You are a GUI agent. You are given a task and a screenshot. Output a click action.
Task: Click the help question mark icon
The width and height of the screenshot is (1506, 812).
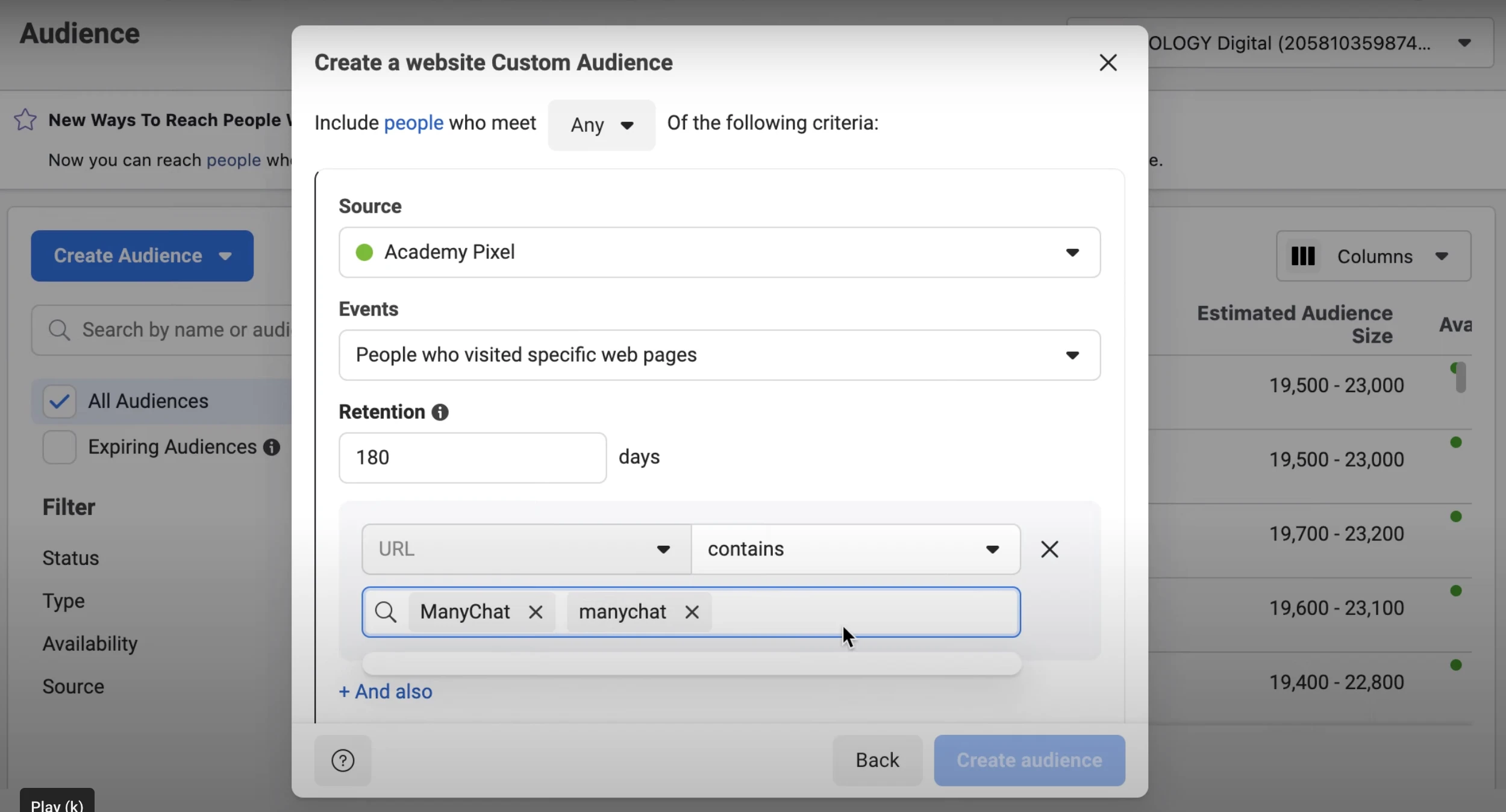click(x=343, y=760)
